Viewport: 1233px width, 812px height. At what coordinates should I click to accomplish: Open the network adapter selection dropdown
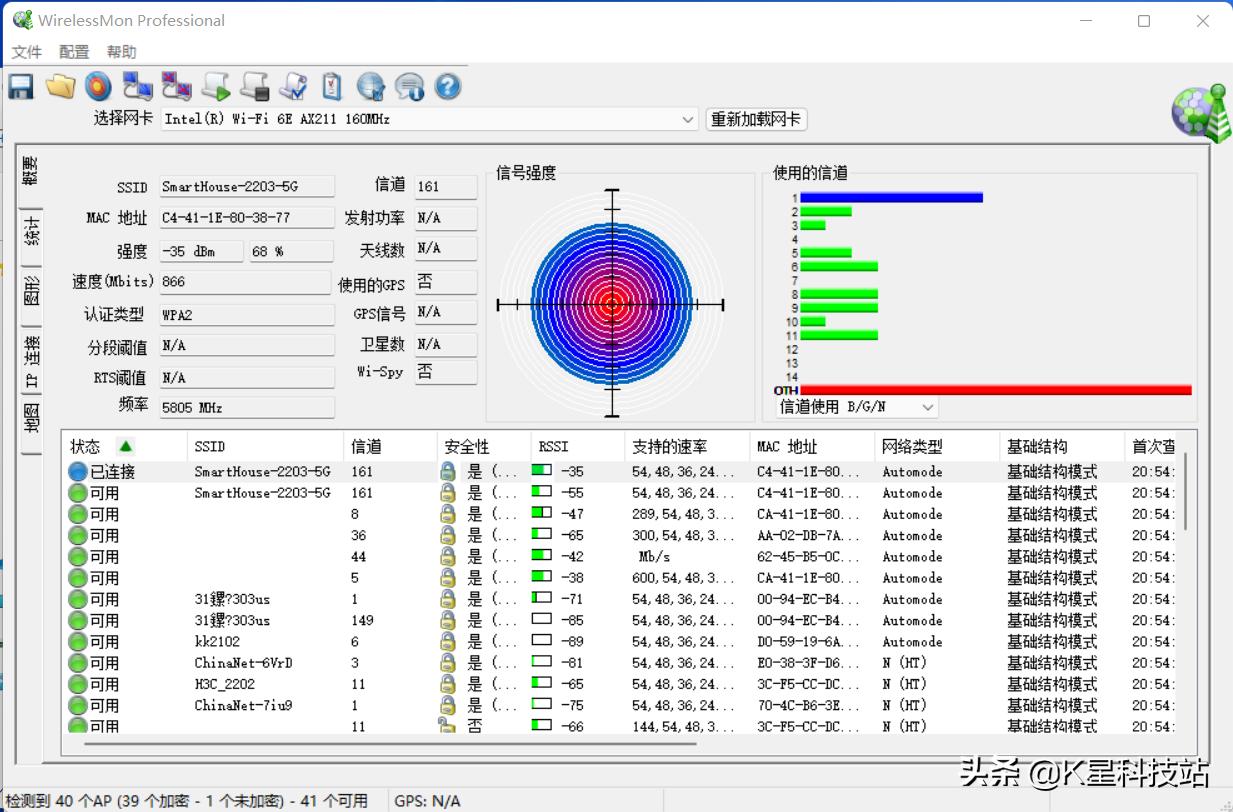click(687, 119)
